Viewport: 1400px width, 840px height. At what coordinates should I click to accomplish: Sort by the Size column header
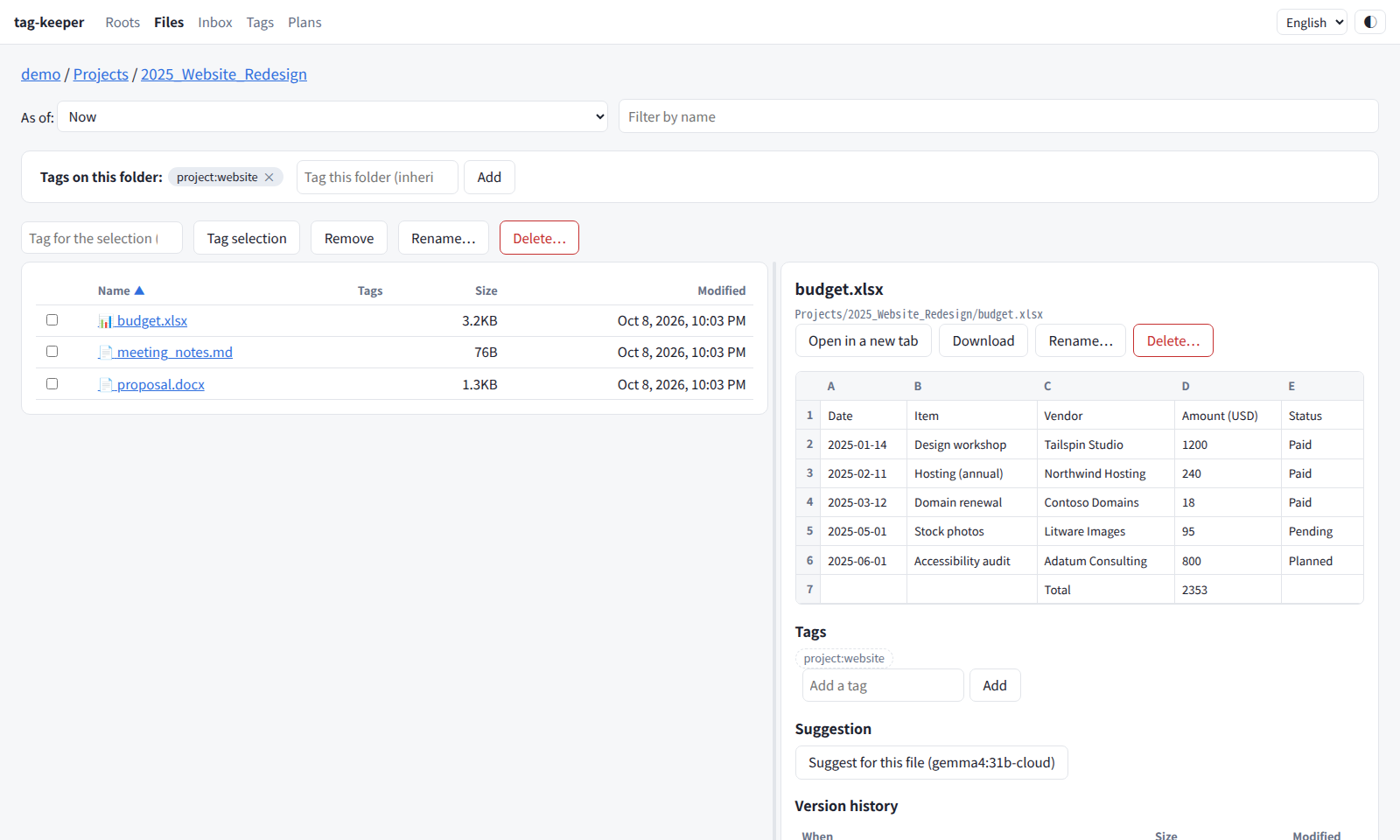point(486,290)
